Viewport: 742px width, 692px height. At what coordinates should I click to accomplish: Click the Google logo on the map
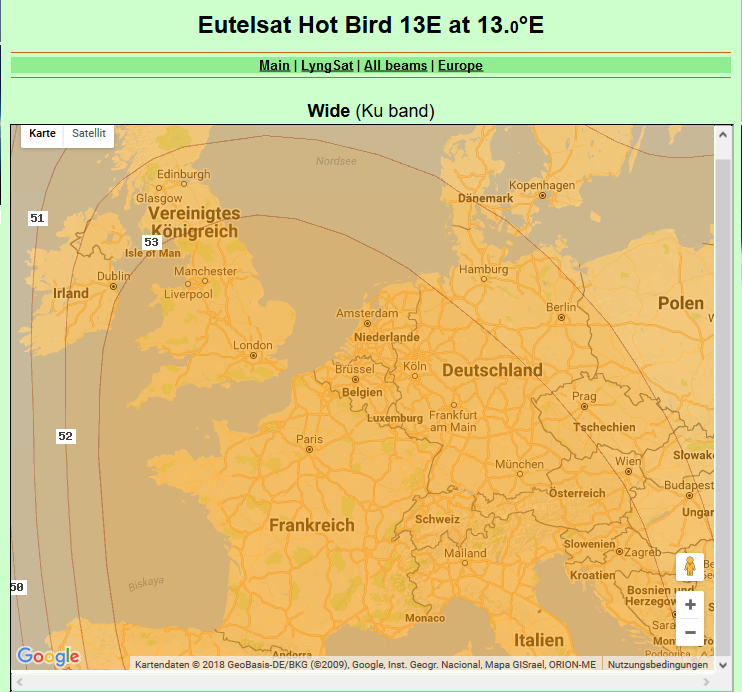pyautogui.click(x=48, y=656)
